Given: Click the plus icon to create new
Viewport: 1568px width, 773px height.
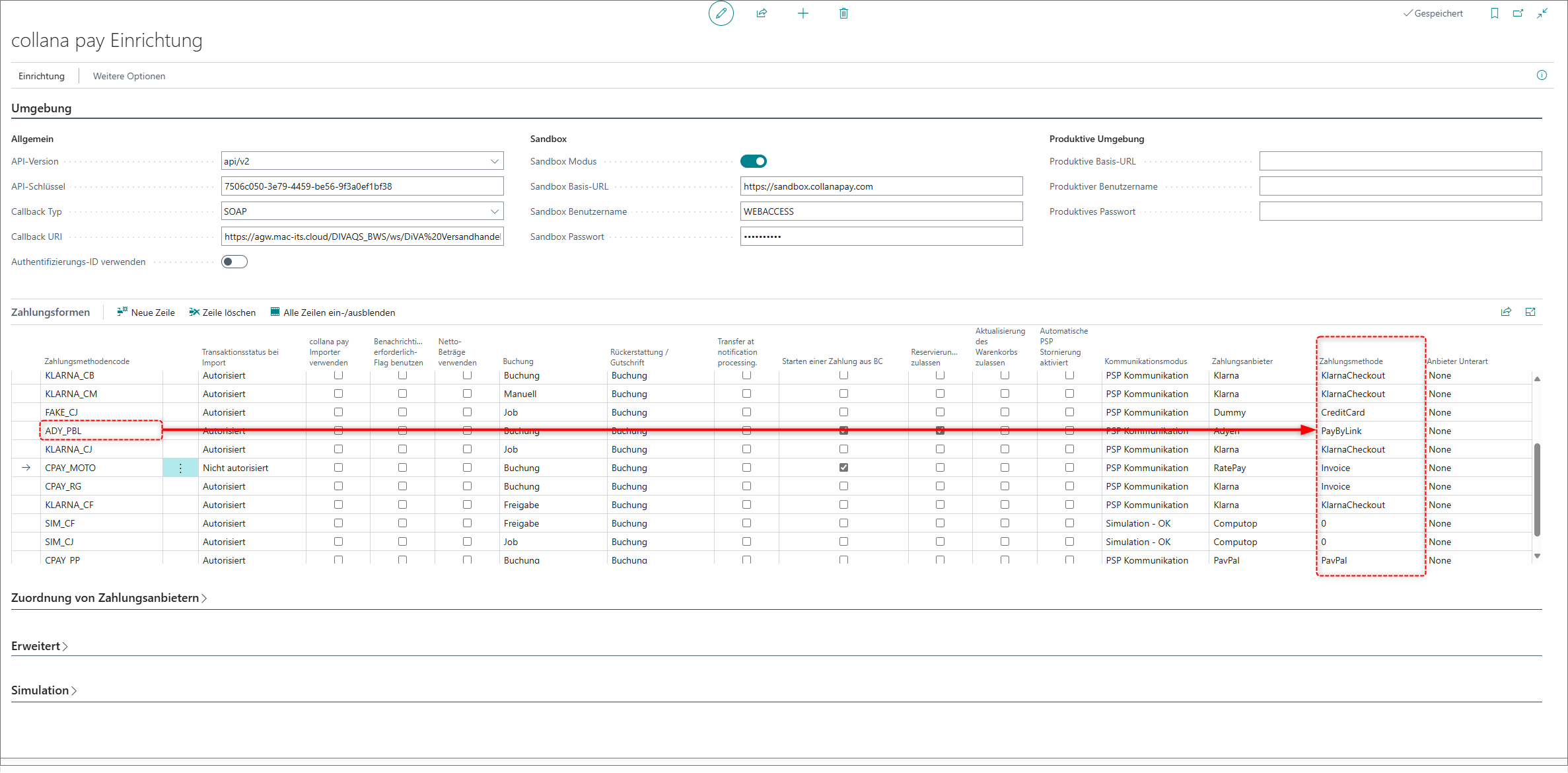Looking at the screenshot, I should coord(802,13).
